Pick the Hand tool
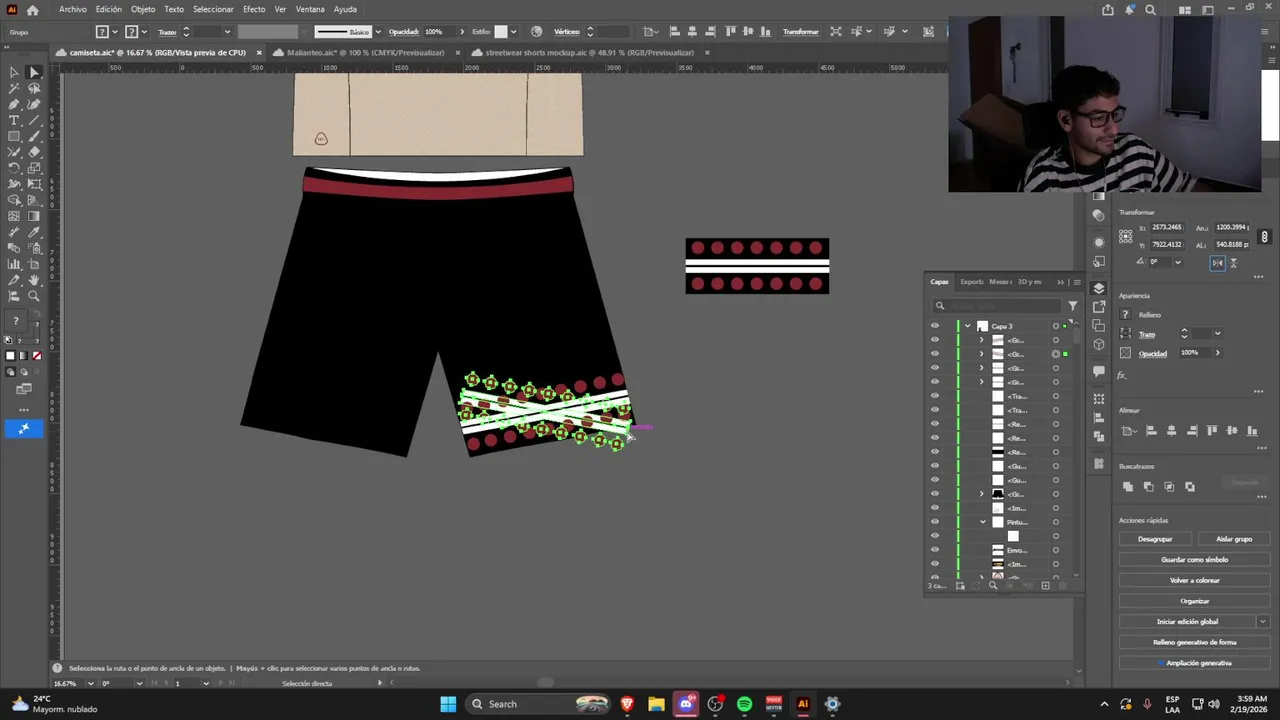 34,280
